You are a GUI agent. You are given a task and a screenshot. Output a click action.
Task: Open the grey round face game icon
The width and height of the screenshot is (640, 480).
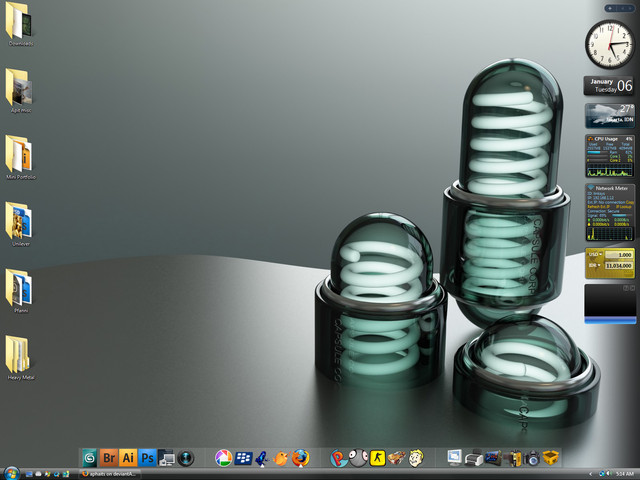358,458
